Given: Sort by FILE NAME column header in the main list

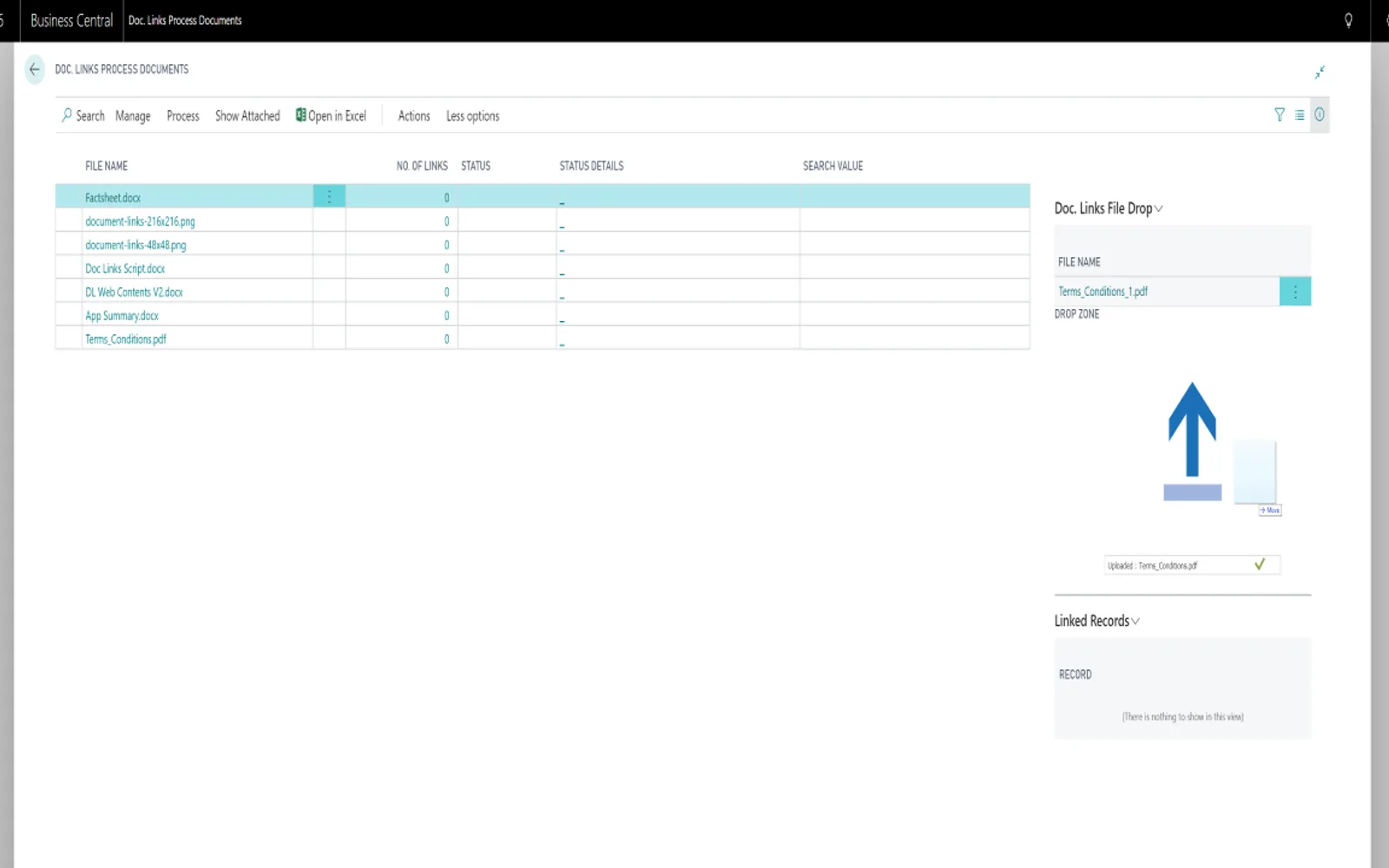Looking at the screenshot, I should pos(106,166).
